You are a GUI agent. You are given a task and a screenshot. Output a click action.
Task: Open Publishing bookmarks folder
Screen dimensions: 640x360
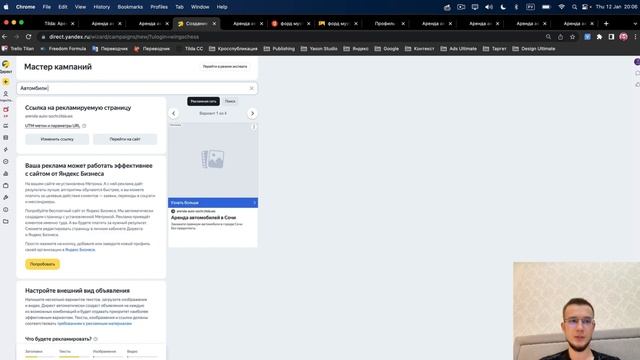[x=279, y=49]
